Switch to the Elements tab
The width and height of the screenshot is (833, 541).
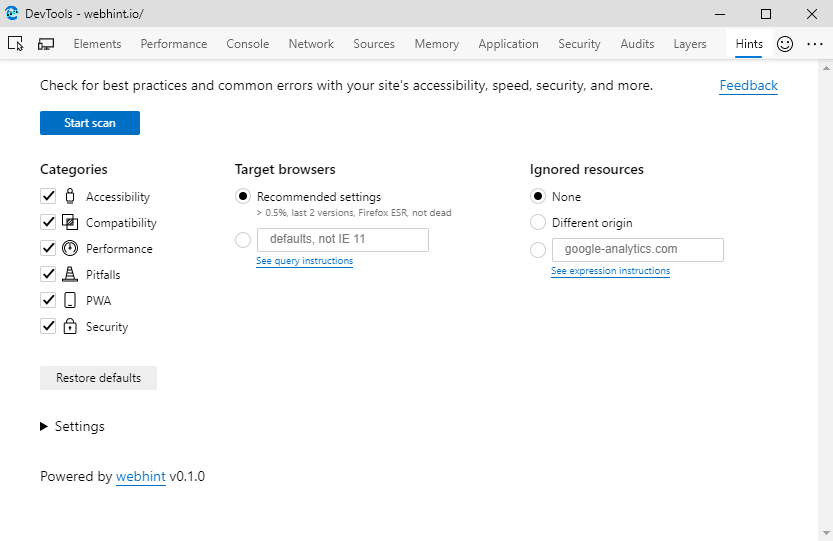(97, 44)
